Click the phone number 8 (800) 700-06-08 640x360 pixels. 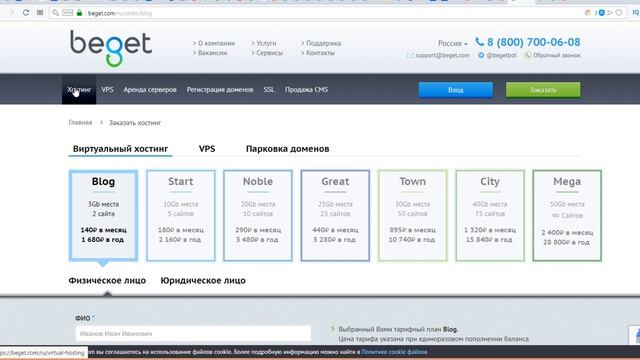[x=533, y=42]
